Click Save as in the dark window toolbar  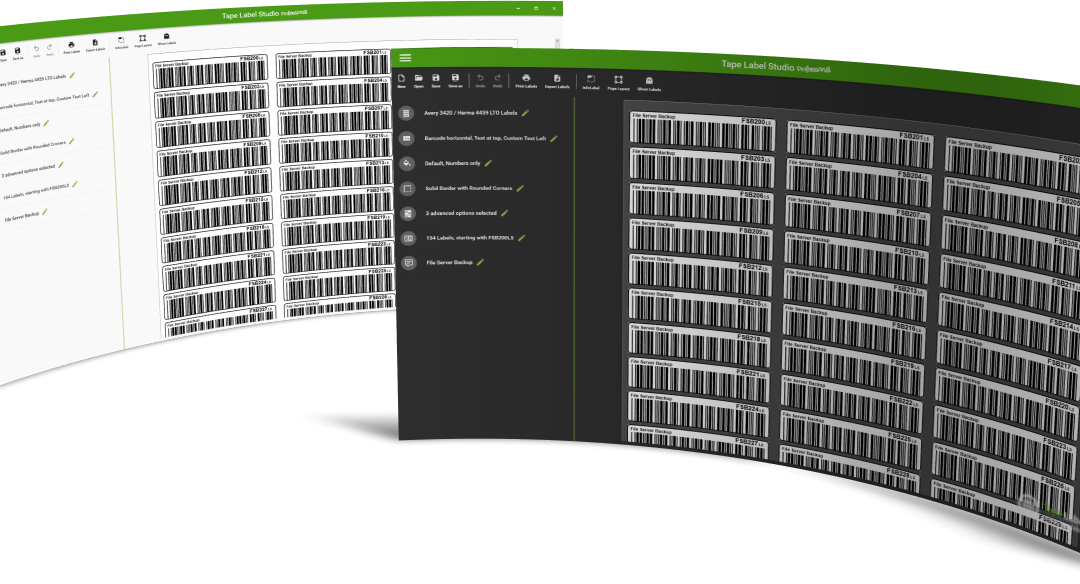[x=455, y=81]
